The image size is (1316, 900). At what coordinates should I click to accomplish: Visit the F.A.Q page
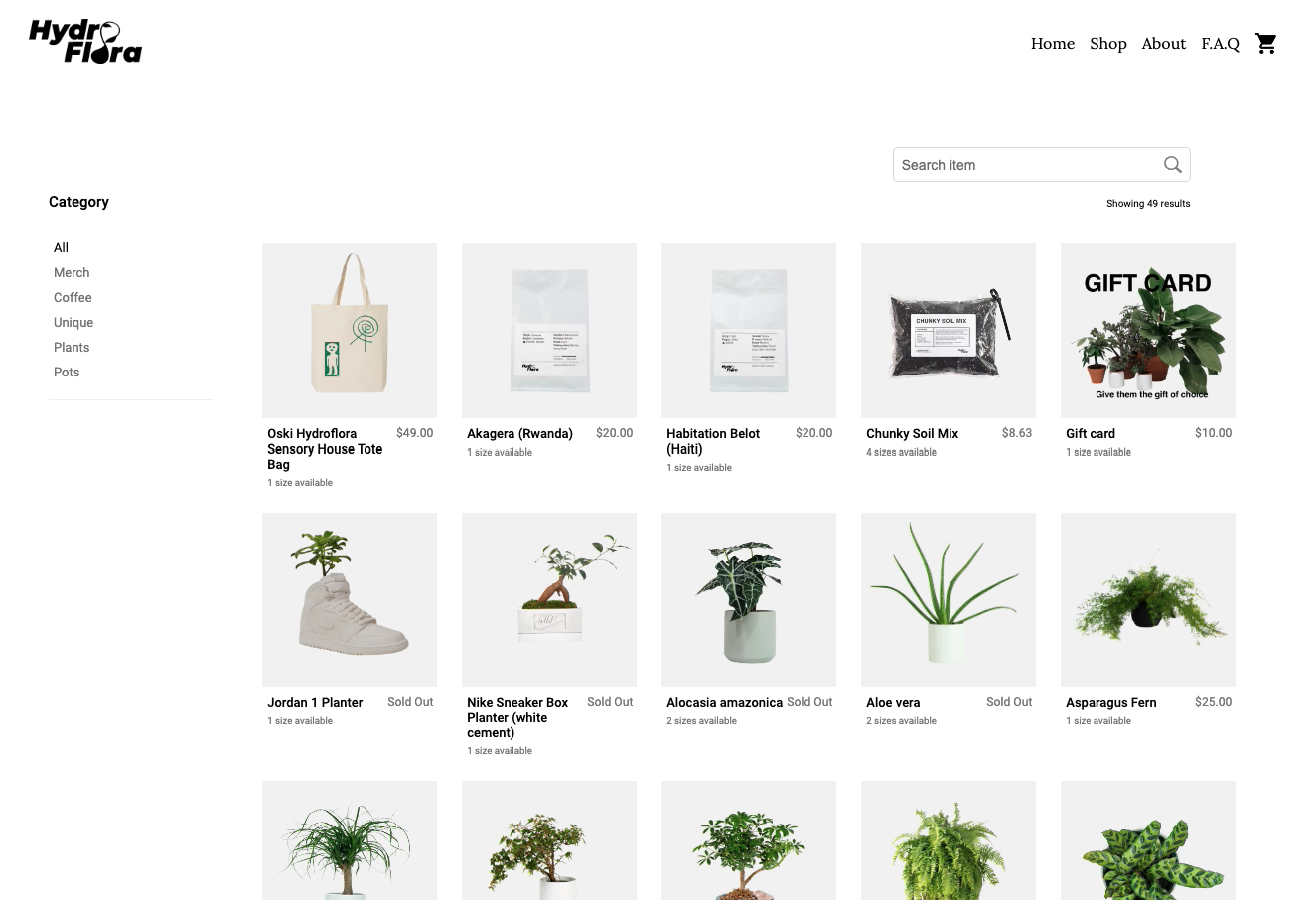[1221, 44]
